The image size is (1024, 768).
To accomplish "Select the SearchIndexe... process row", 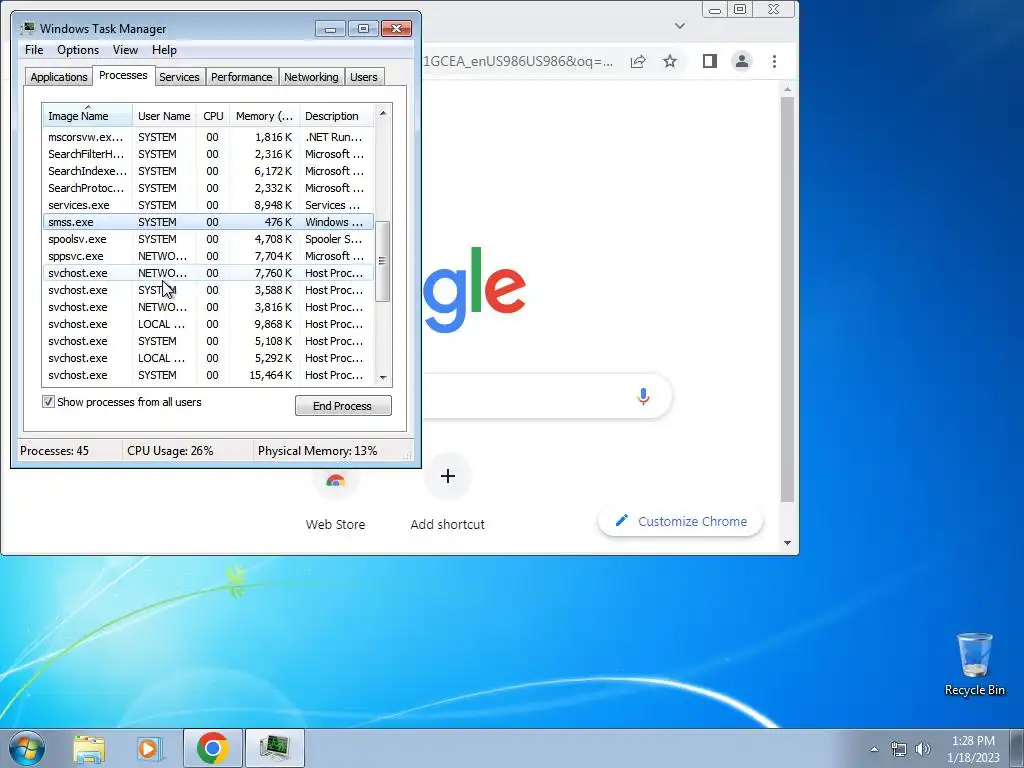I will (x=208, y=171).
